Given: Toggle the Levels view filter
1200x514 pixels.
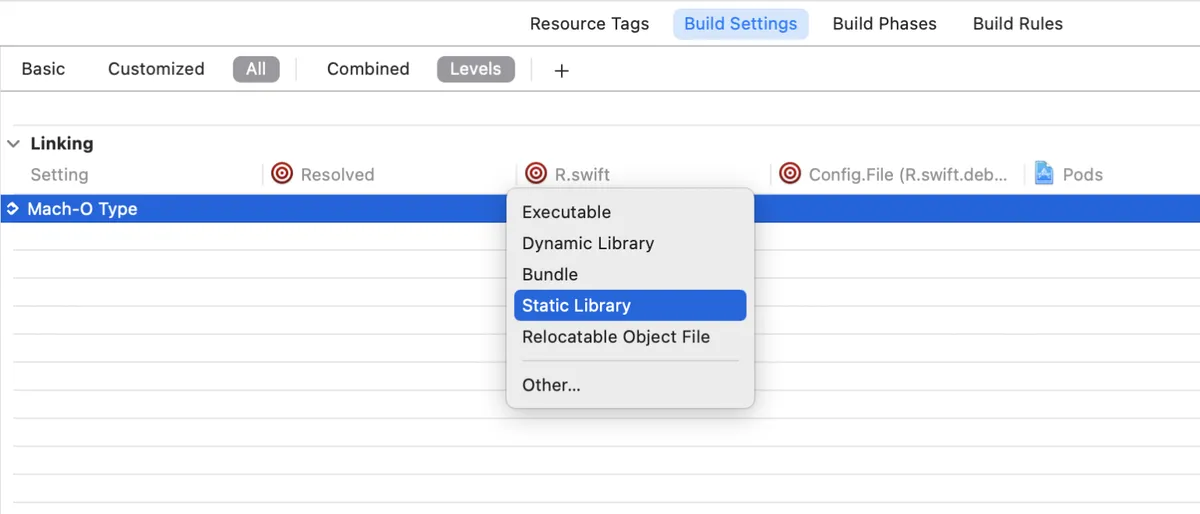Looking at the screenshot, I should pos(475,69).
